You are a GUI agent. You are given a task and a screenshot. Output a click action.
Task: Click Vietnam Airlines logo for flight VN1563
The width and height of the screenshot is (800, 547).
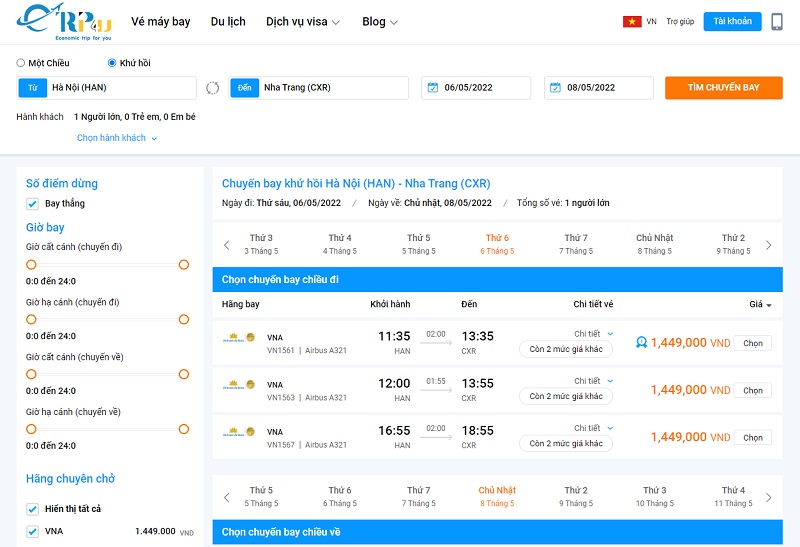239,385
